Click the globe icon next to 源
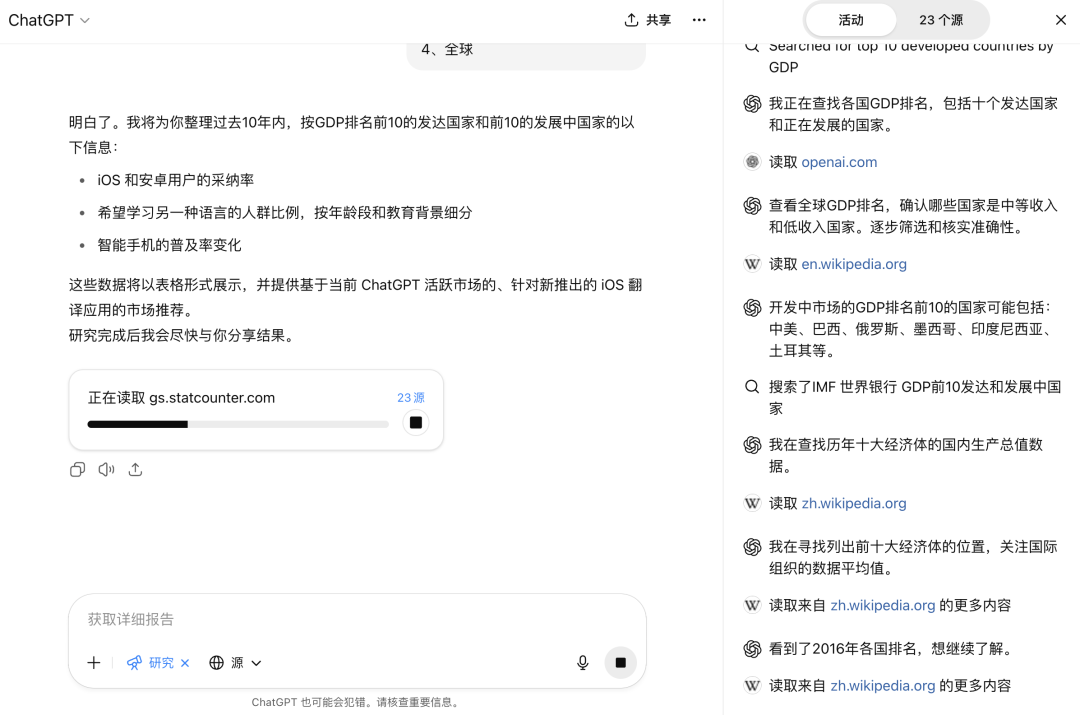 (x=215, y=662)
